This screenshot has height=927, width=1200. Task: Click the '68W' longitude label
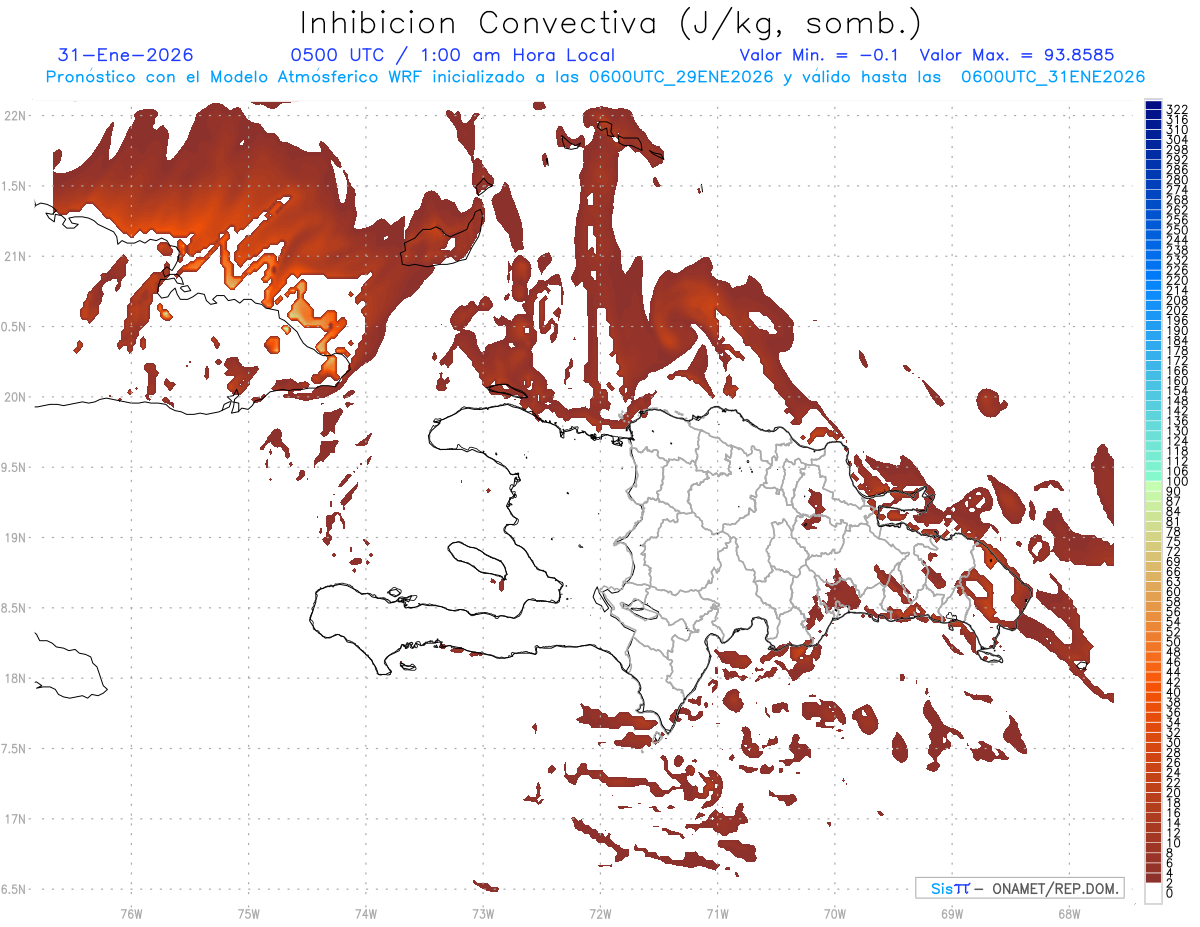1069,914
